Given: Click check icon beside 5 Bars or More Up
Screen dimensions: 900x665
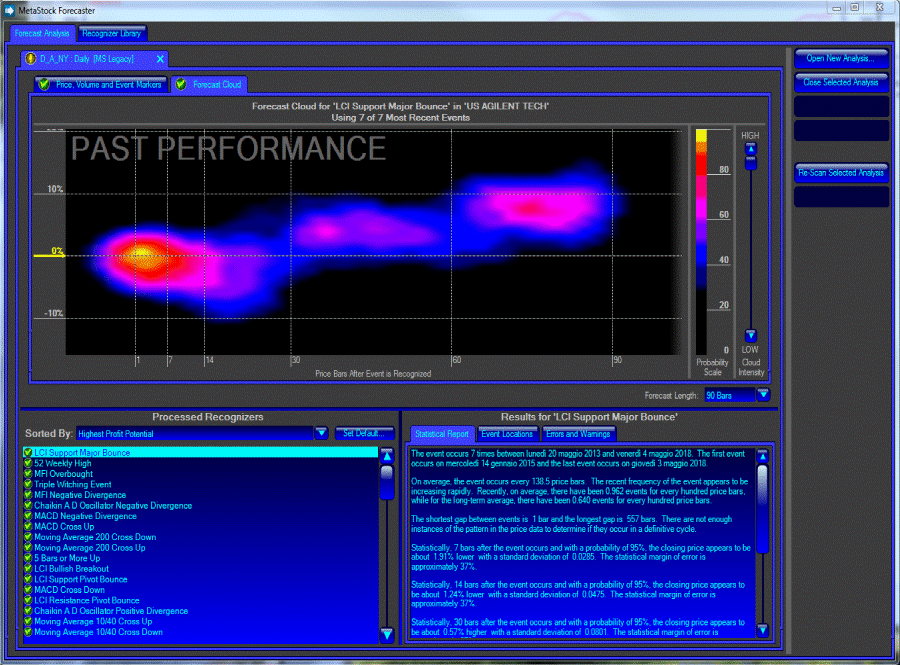Looking at the screenshot, I should pyautogui.click(x=28, y=558).
